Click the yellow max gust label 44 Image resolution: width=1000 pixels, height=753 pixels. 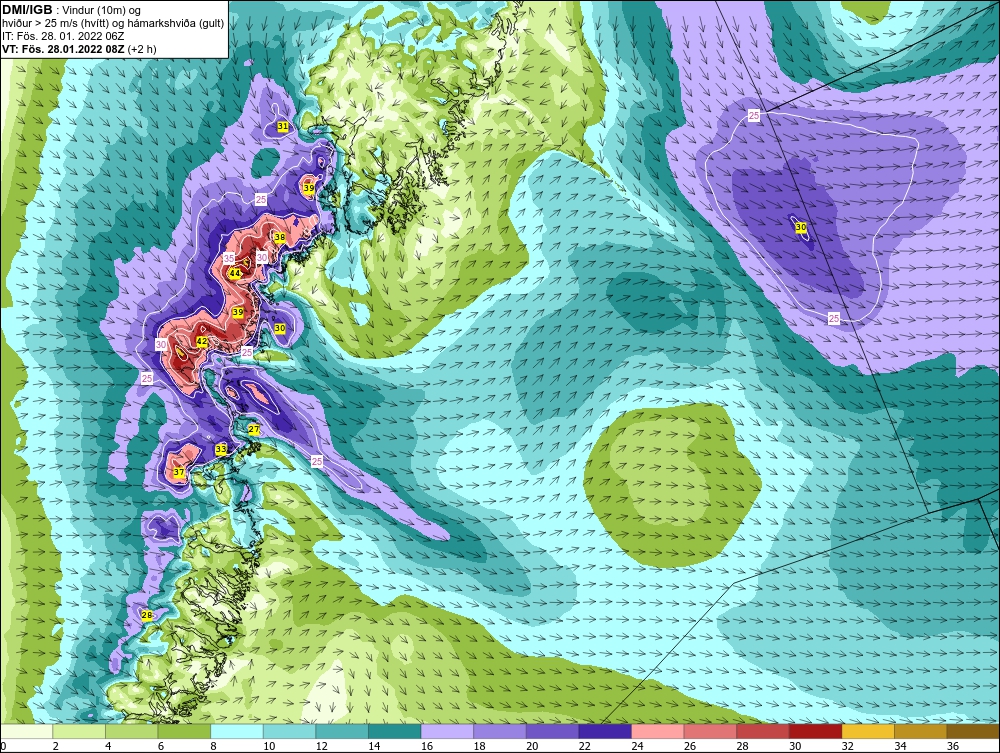click(235, 274)
